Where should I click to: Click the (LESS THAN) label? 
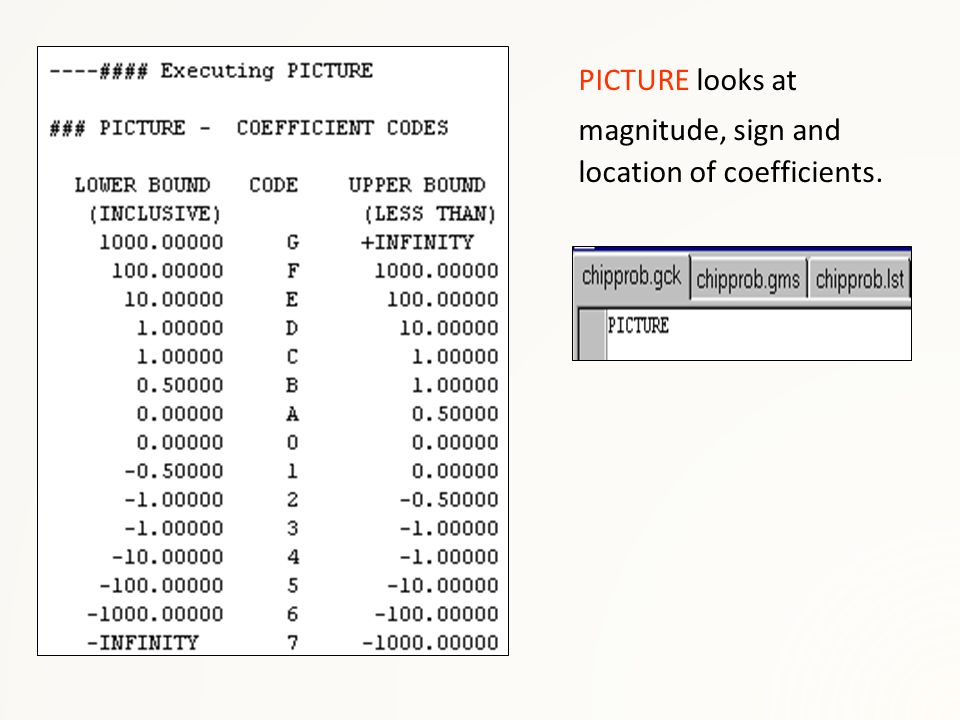tap(430, 214)
